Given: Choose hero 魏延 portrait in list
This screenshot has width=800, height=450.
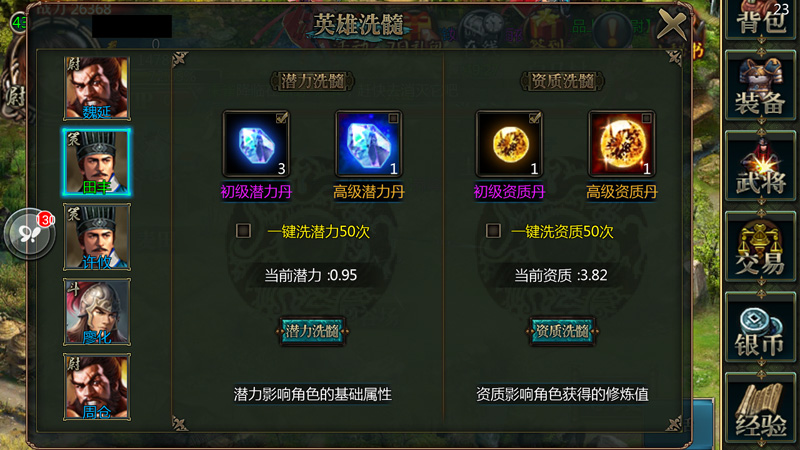Looking at the screenshot, I should (x=96, y=88).
